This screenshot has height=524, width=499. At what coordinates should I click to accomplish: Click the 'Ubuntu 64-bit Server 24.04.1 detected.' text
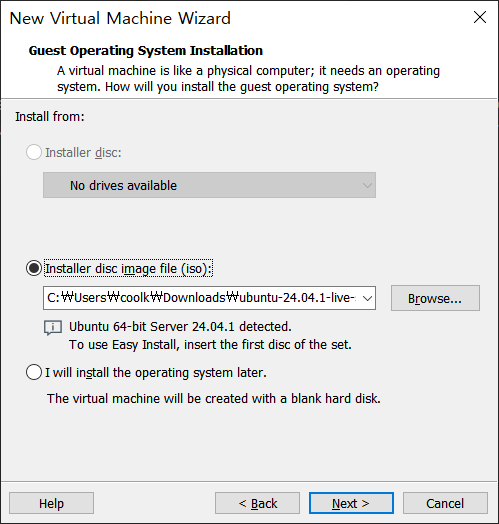[180, 326]
